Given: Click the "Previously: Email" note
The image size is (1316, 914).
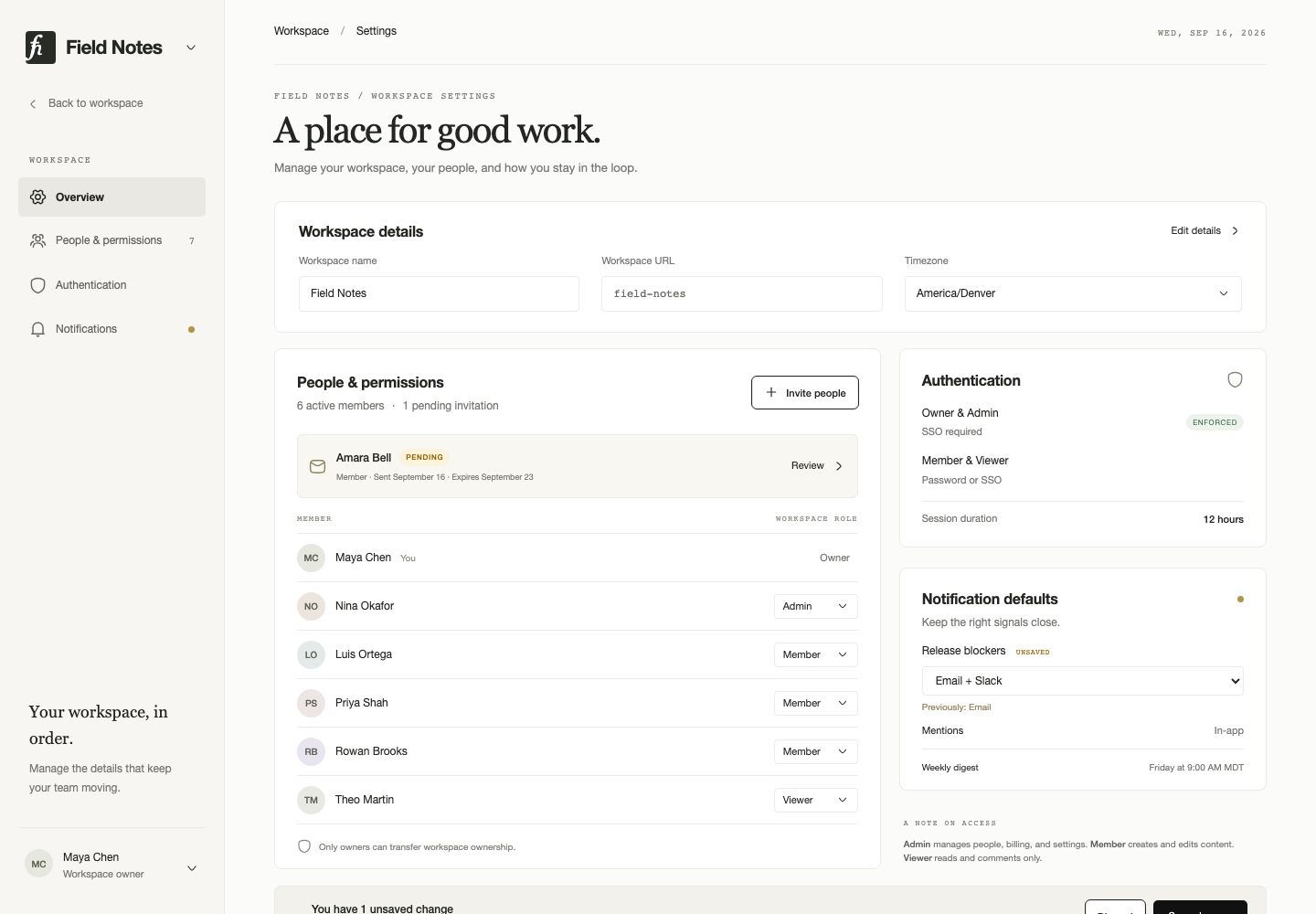Looking at the screenshot, I should click(956, 707).
